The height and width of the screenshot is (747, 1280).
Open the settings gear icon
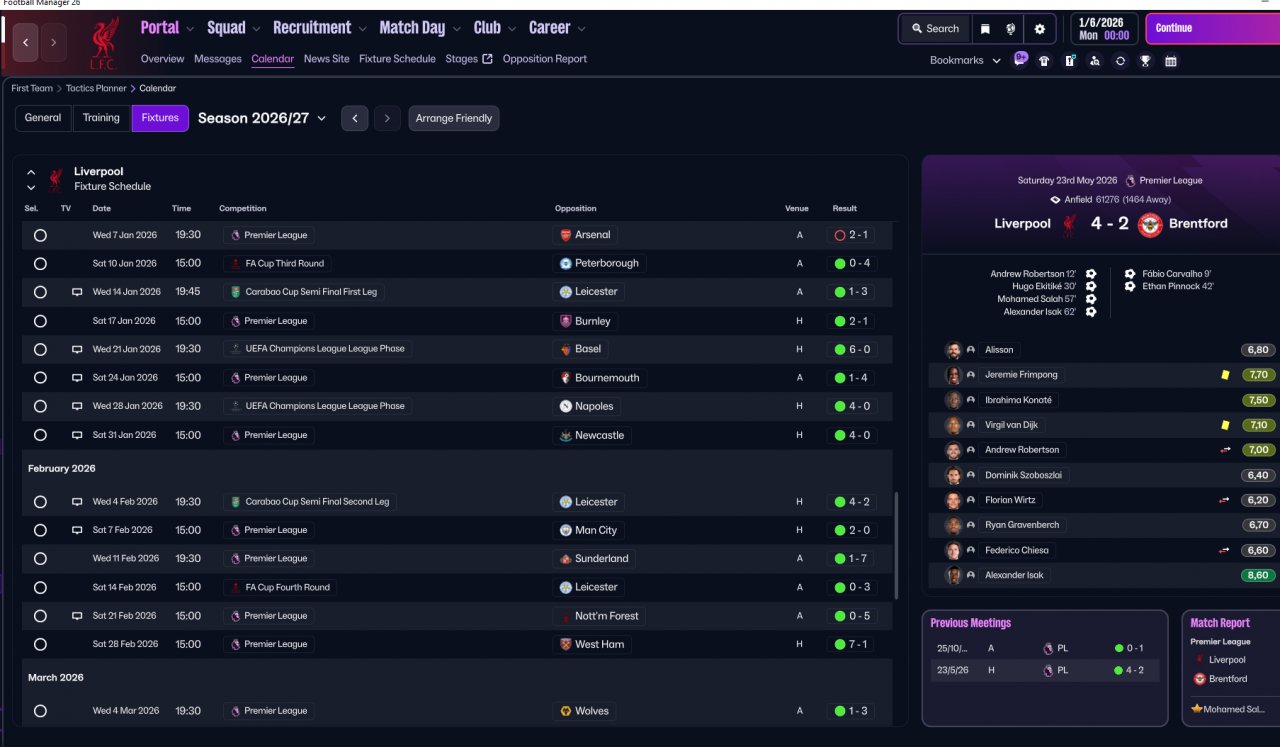pyautogui.click(x=1039, y=29)
